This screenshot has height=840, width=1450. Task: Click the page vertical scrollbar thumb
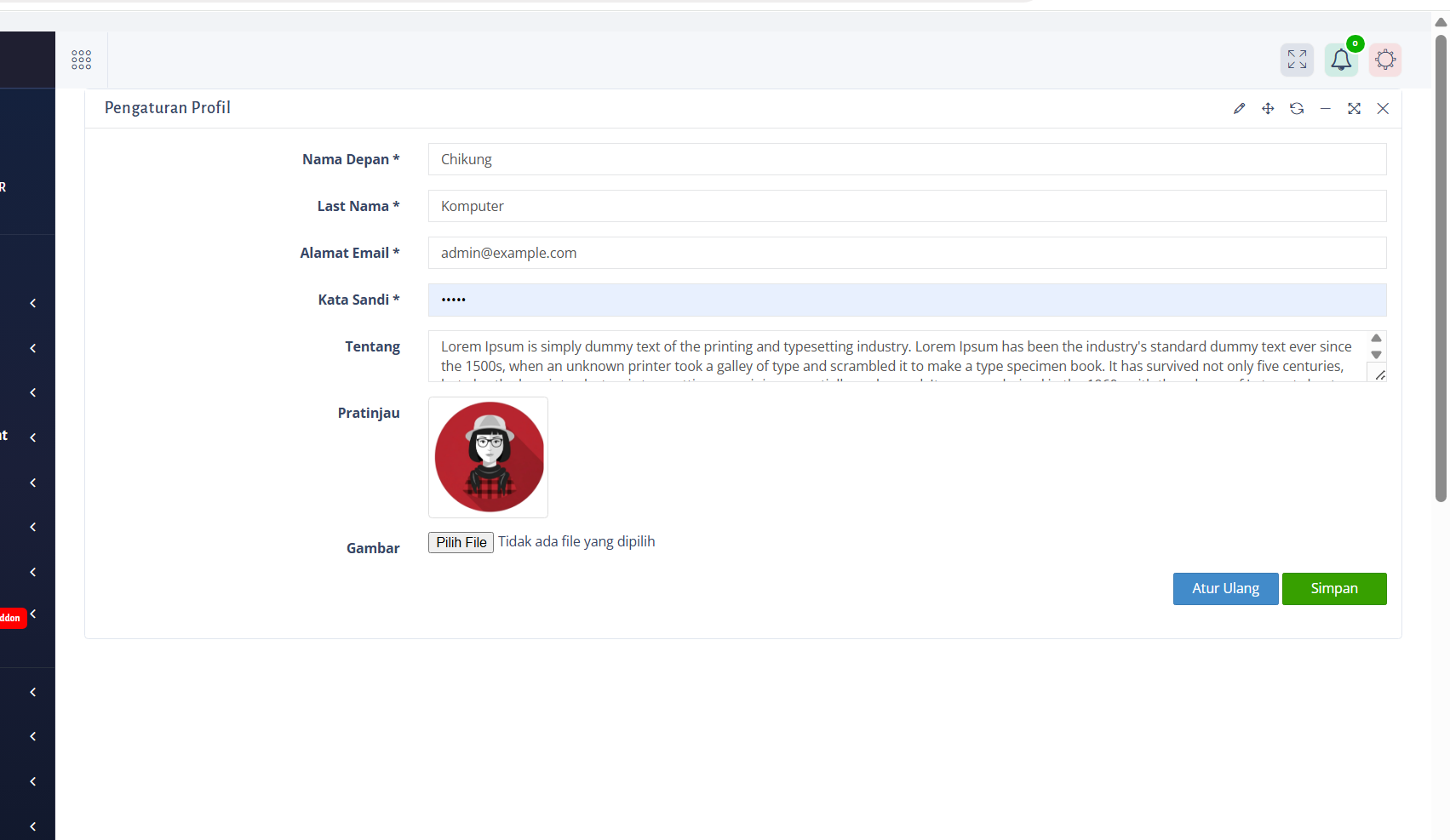point(1441,268)
